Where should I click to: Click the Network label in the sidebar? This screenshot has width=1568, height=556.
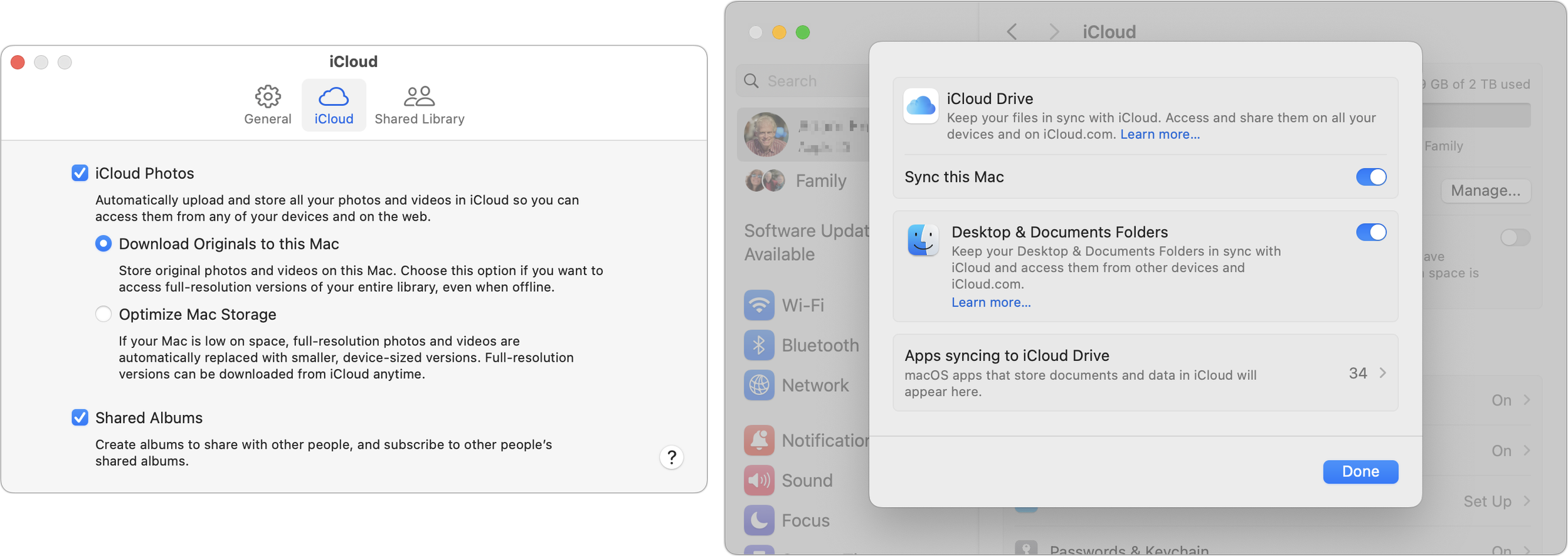(x=815, y=385)
